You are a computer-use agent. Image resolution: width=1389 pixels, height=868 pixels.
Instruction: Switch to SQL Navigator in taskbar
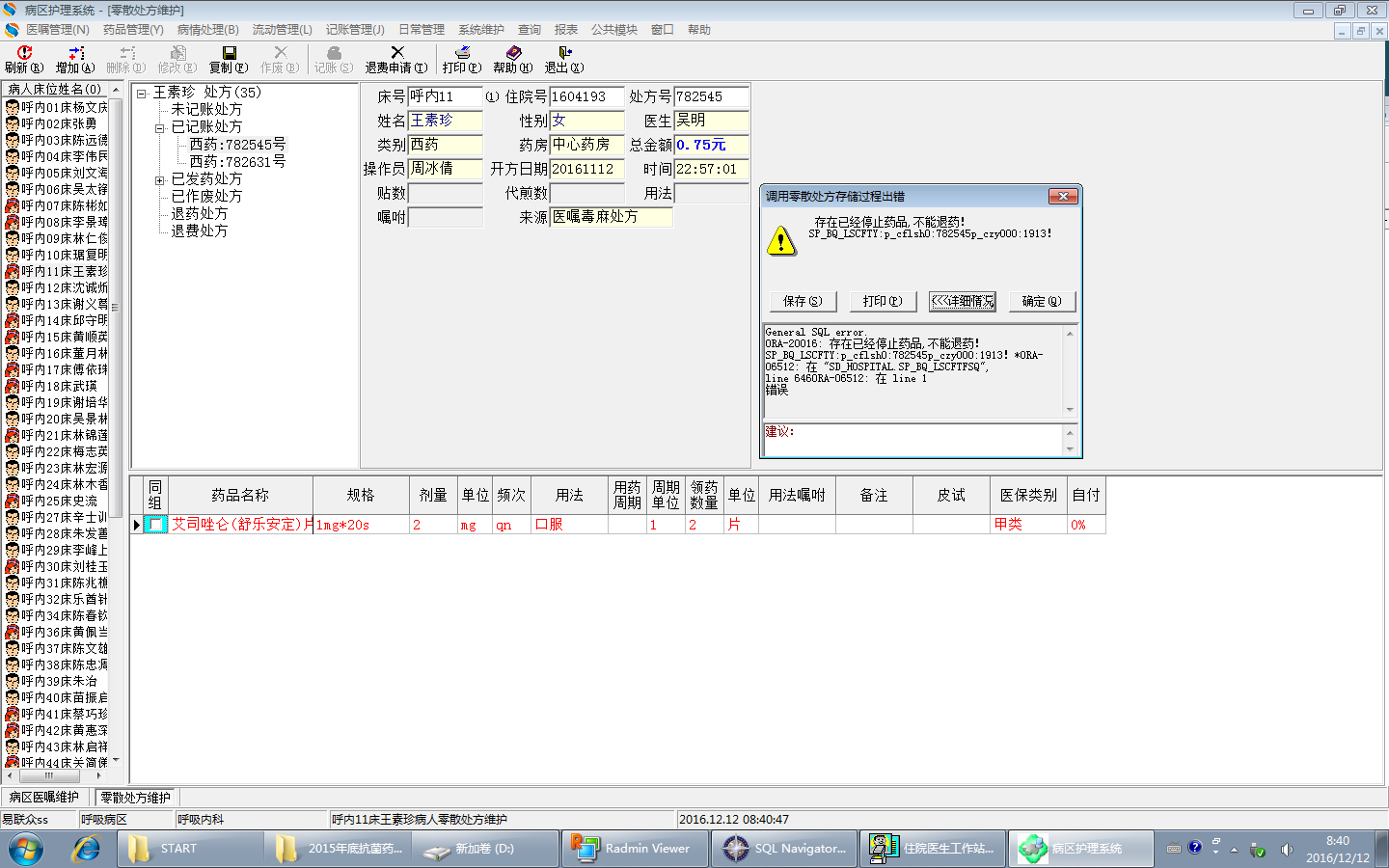(x=784, y=849)
